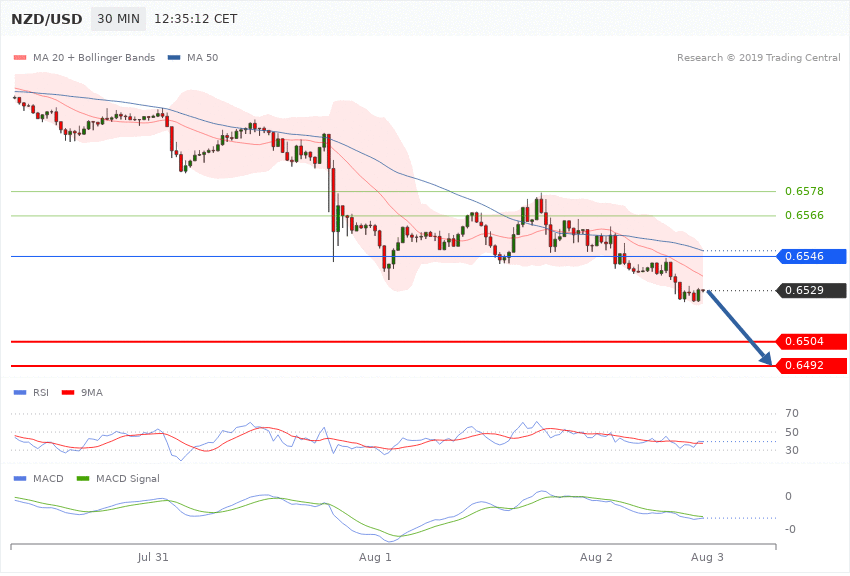The height and width of the screenshot is (576, 850).
Task: Click the 0.6578 resistance level label
Action: (804, 191)
